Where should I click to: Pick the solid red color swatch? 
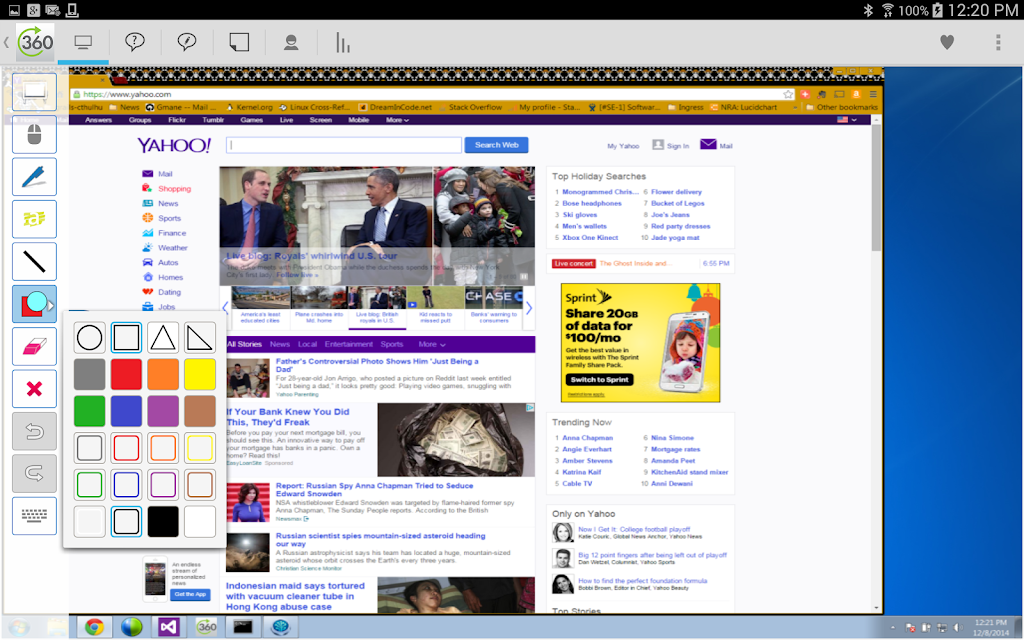(x=126, y=374)
